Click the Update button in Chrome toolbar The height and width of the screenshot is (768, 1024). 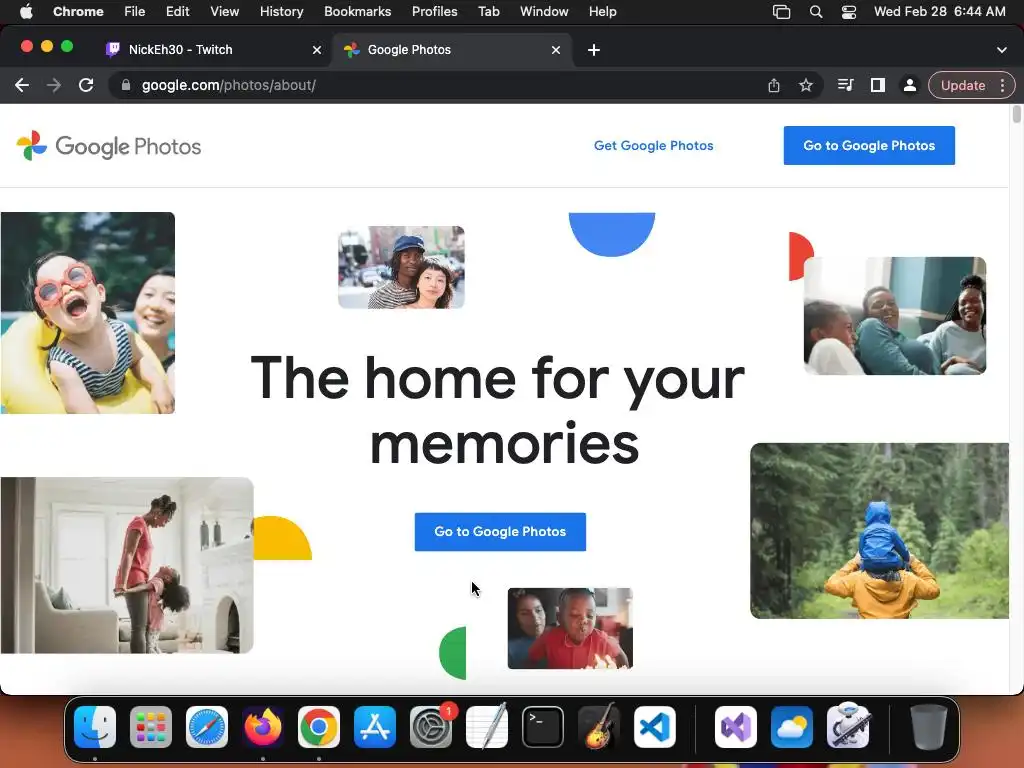[x=963, y=86]
